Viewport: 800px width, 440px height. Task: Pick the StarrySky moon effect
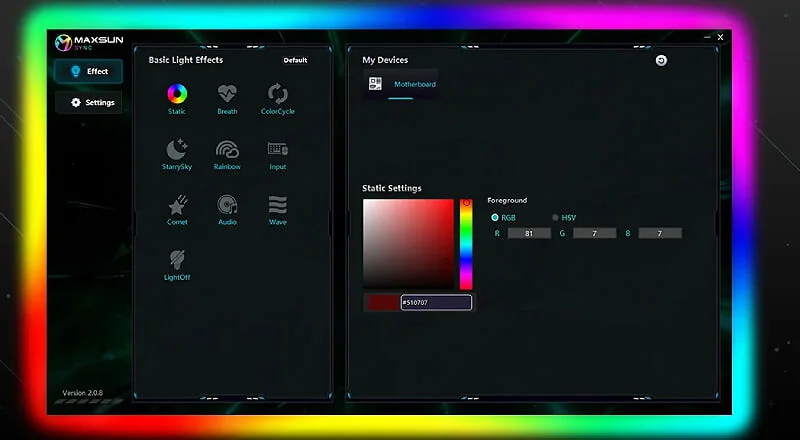pyautogui.click(x=177, y=149)
